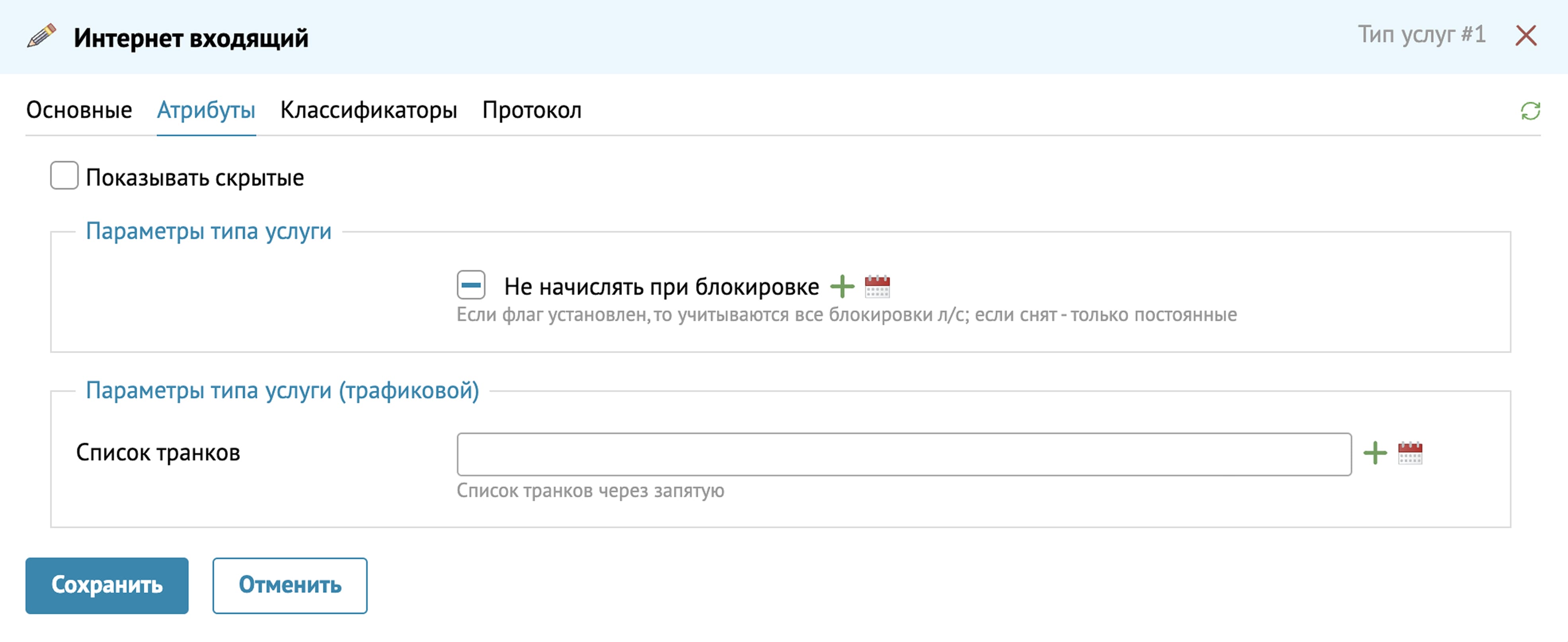Image resolution: width=1568 pixels, height=642 pixels.
Task: Click green plus beside Список транков field
Action: pyautogui.click(x=1375, y=453)
